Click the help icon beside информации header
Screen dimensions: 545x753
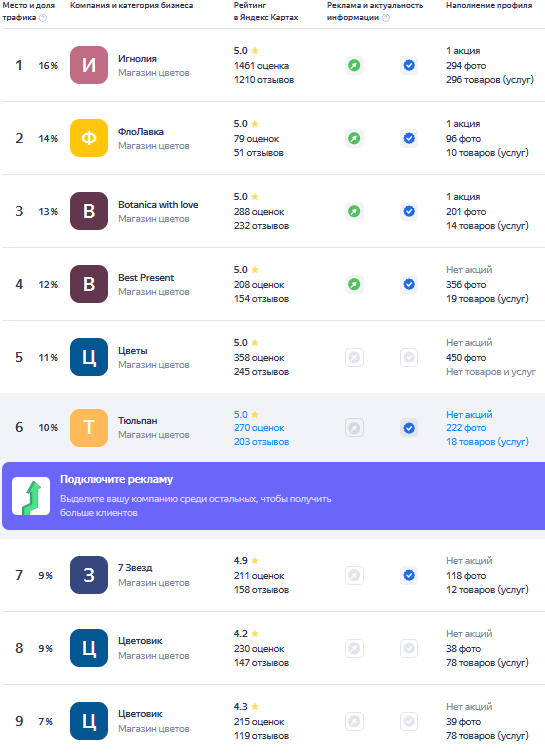pyautogui.click(x=386, y=18)
